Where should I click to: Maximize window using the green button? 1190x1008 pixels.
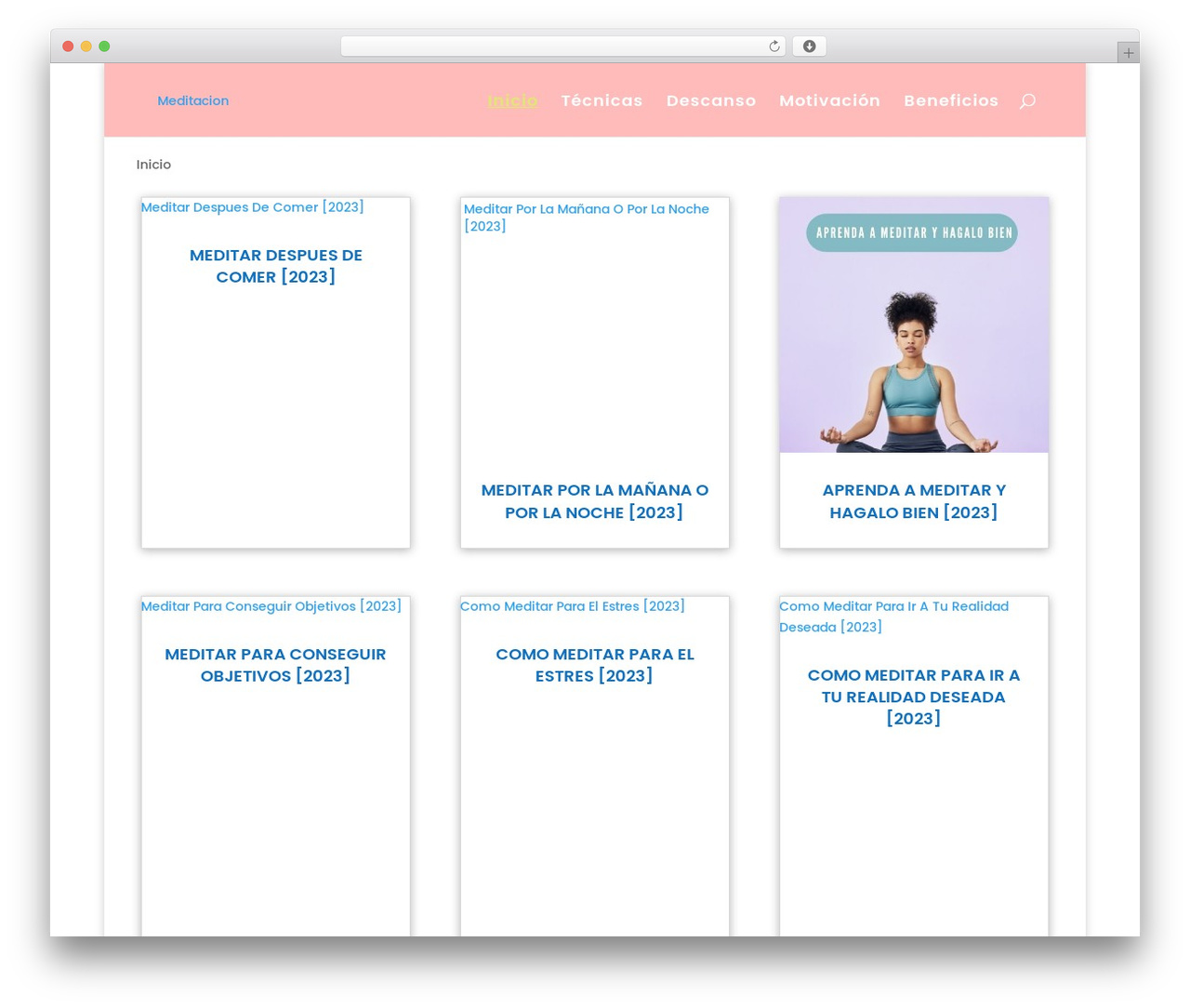pos(104,46)
